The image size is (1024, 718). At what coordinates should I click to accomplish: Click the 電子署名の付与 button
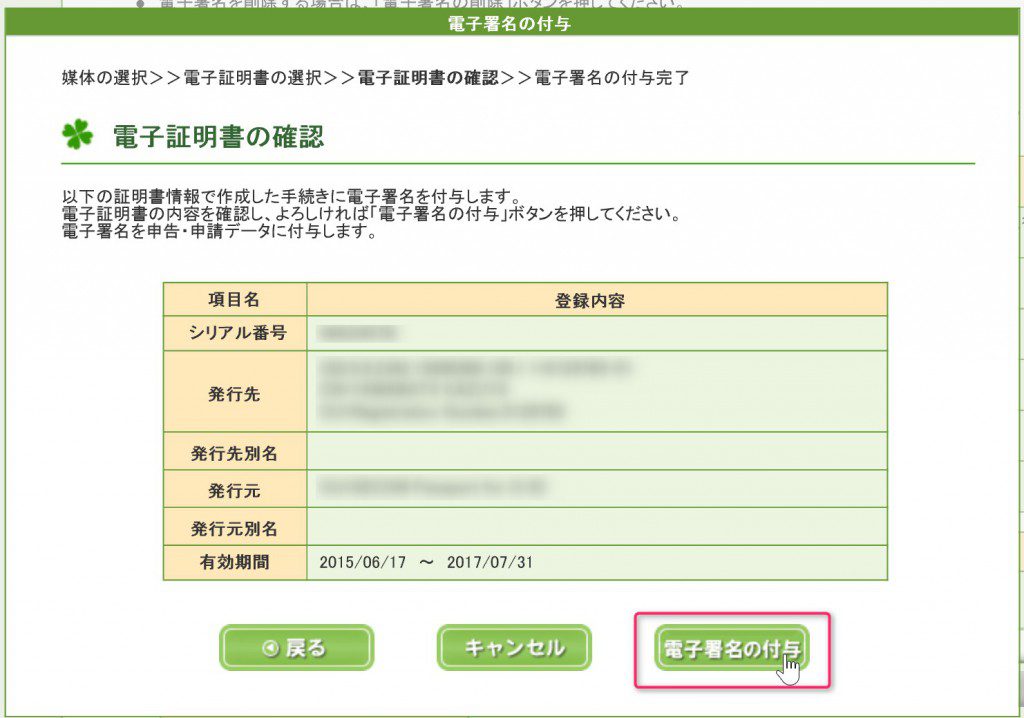[x=731, y=649]
